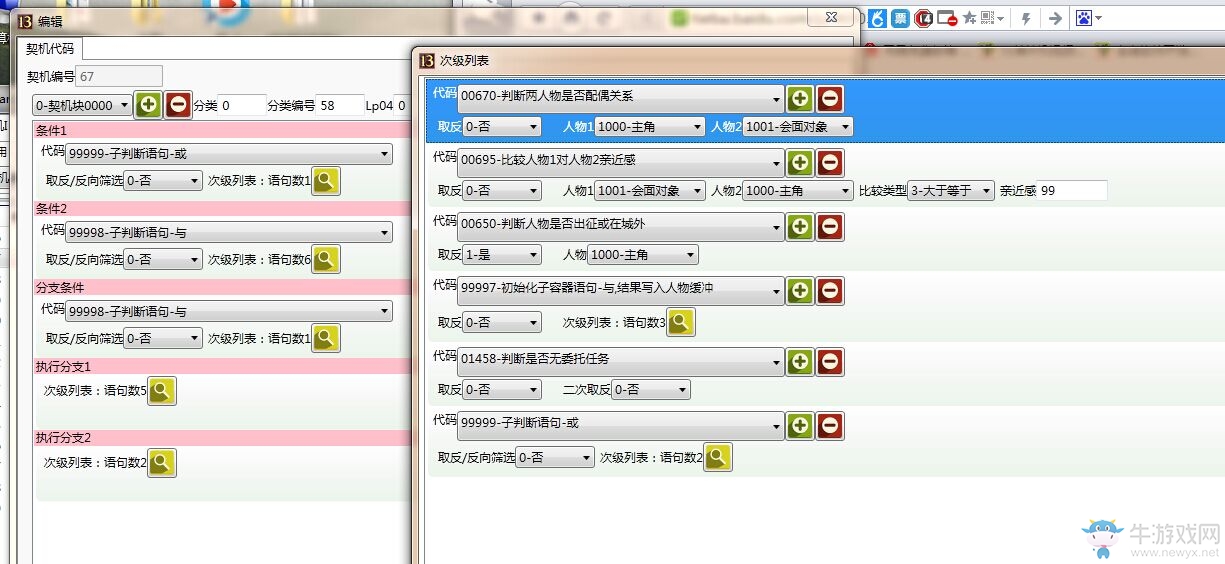
Task: Click the 条件1 pink section header
Action: [222, 130]
